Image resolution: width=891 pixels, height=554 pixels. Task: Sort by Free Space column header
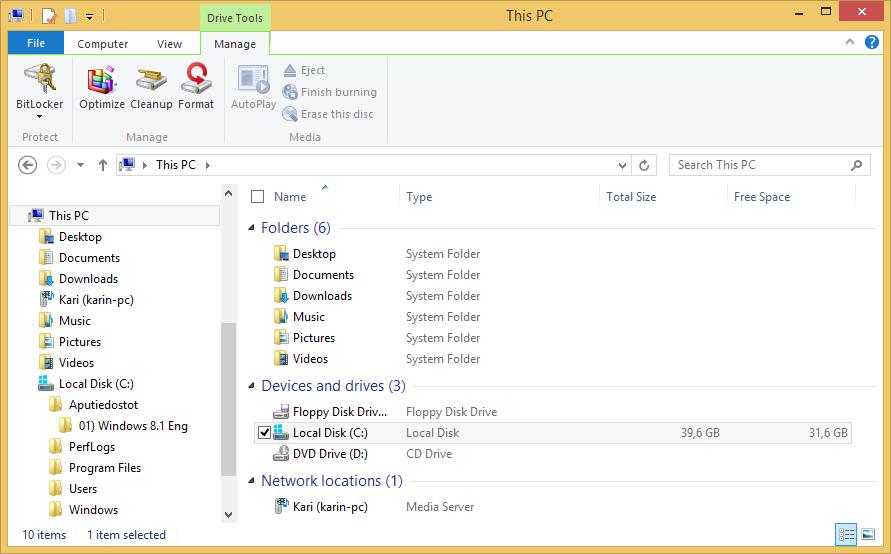tap(762, 197)
